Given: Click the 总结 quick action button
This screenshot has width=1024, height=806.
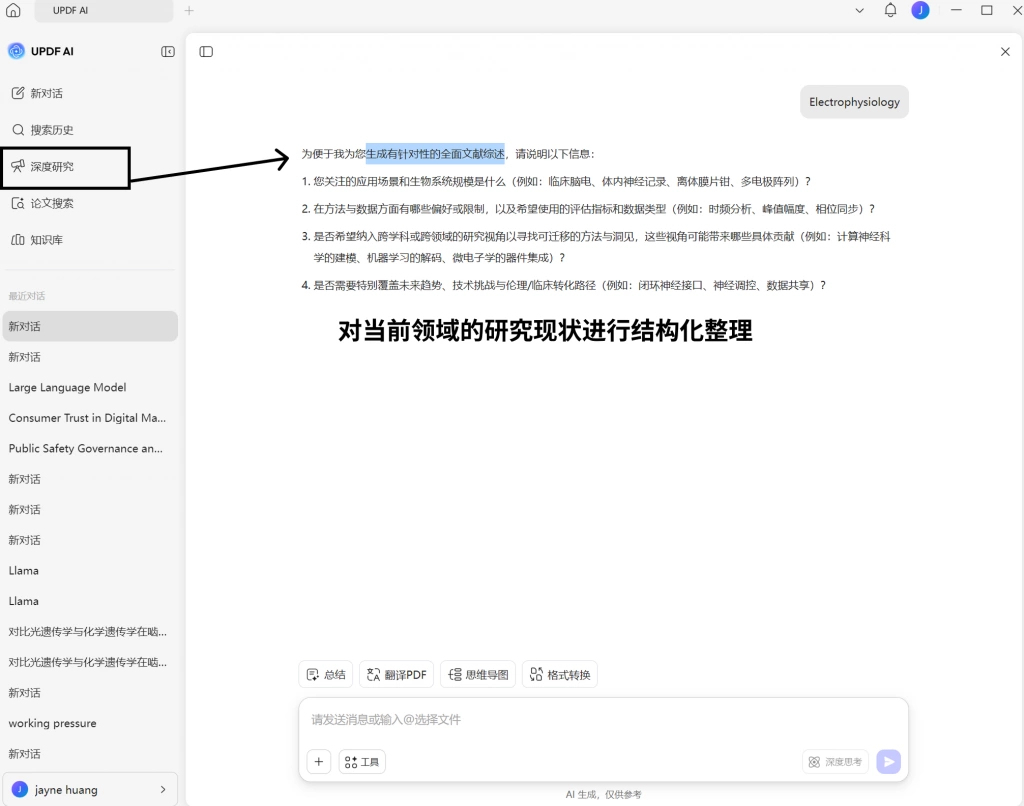Looking at the screenshot, I should [x=326, y=675].
